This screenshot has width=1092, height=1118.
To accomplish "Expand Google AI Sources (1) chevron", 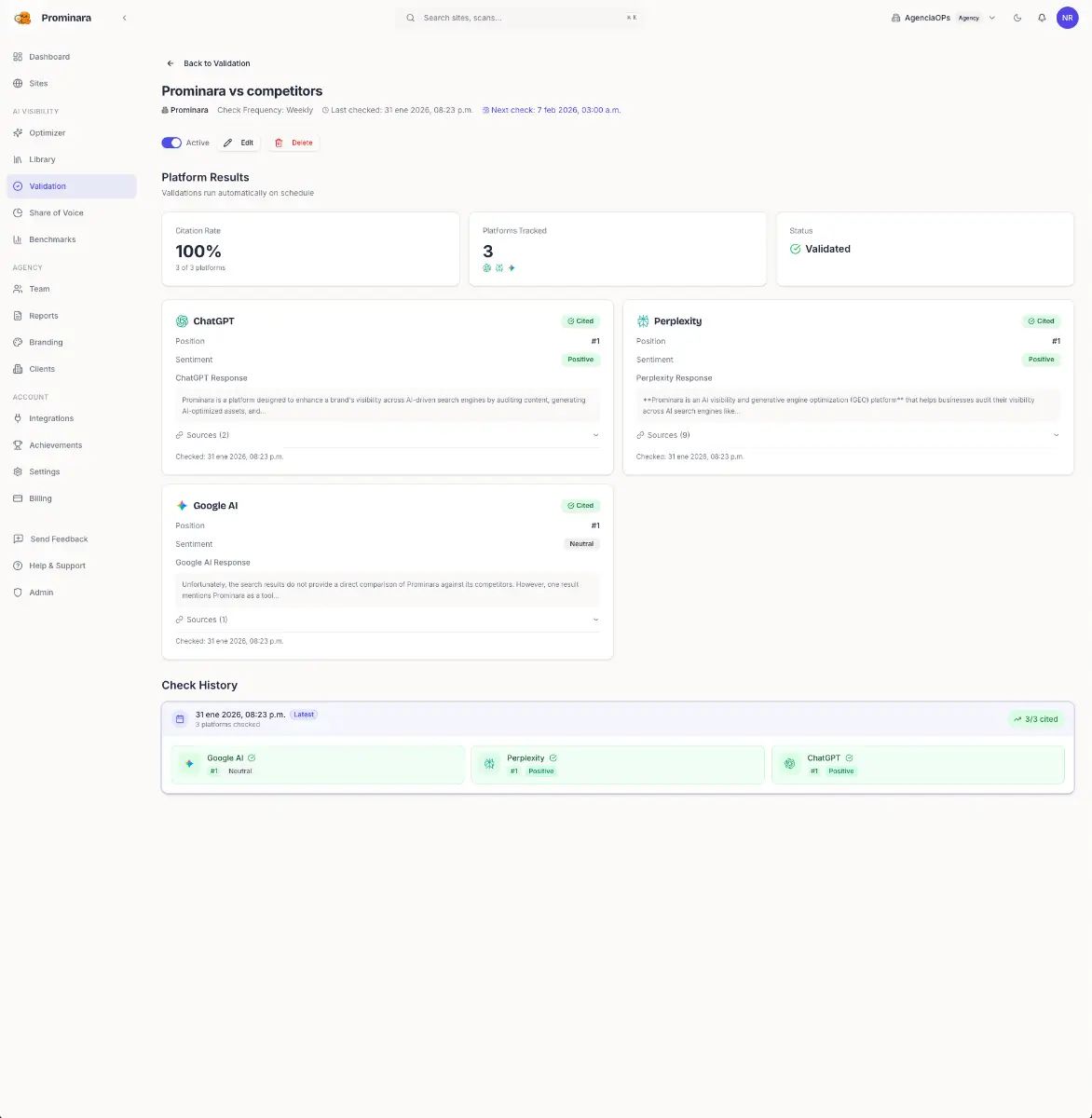I will [595, 620].
